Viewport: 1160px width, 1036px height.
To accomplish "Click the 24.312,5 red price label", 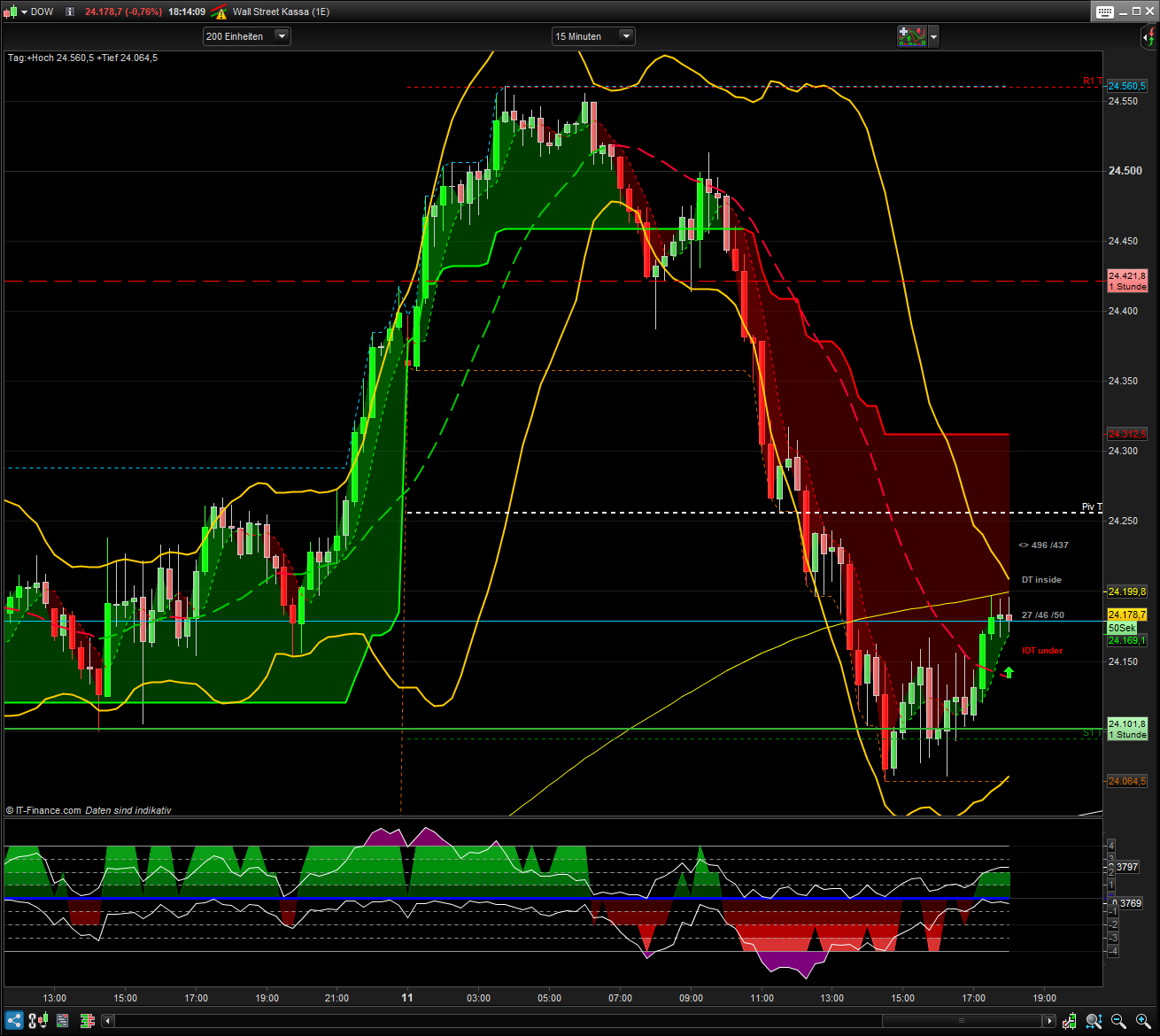I will pyautogui.click(x=1127, y=434).
